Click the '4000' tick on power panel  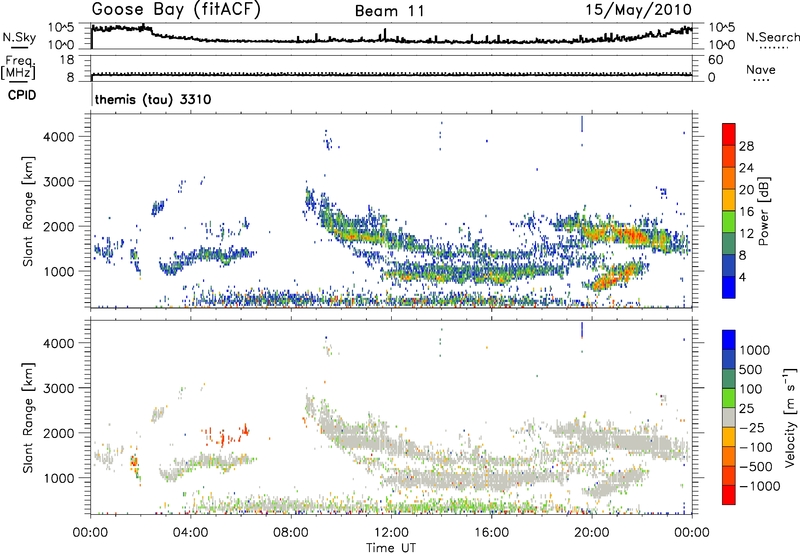(59, 137)
